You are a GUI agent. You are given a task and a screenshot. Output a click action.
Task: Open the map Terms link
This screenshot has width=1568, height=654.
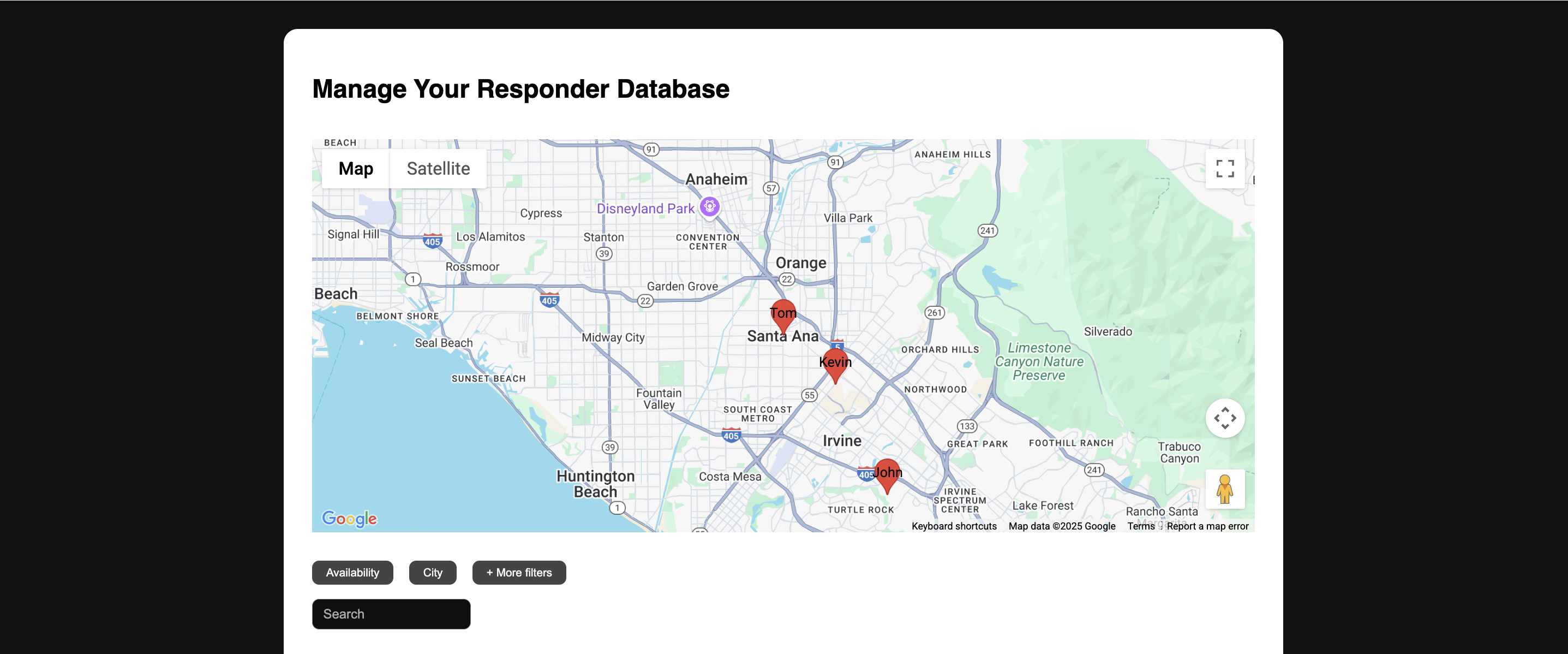click(x=1140, y=526)
